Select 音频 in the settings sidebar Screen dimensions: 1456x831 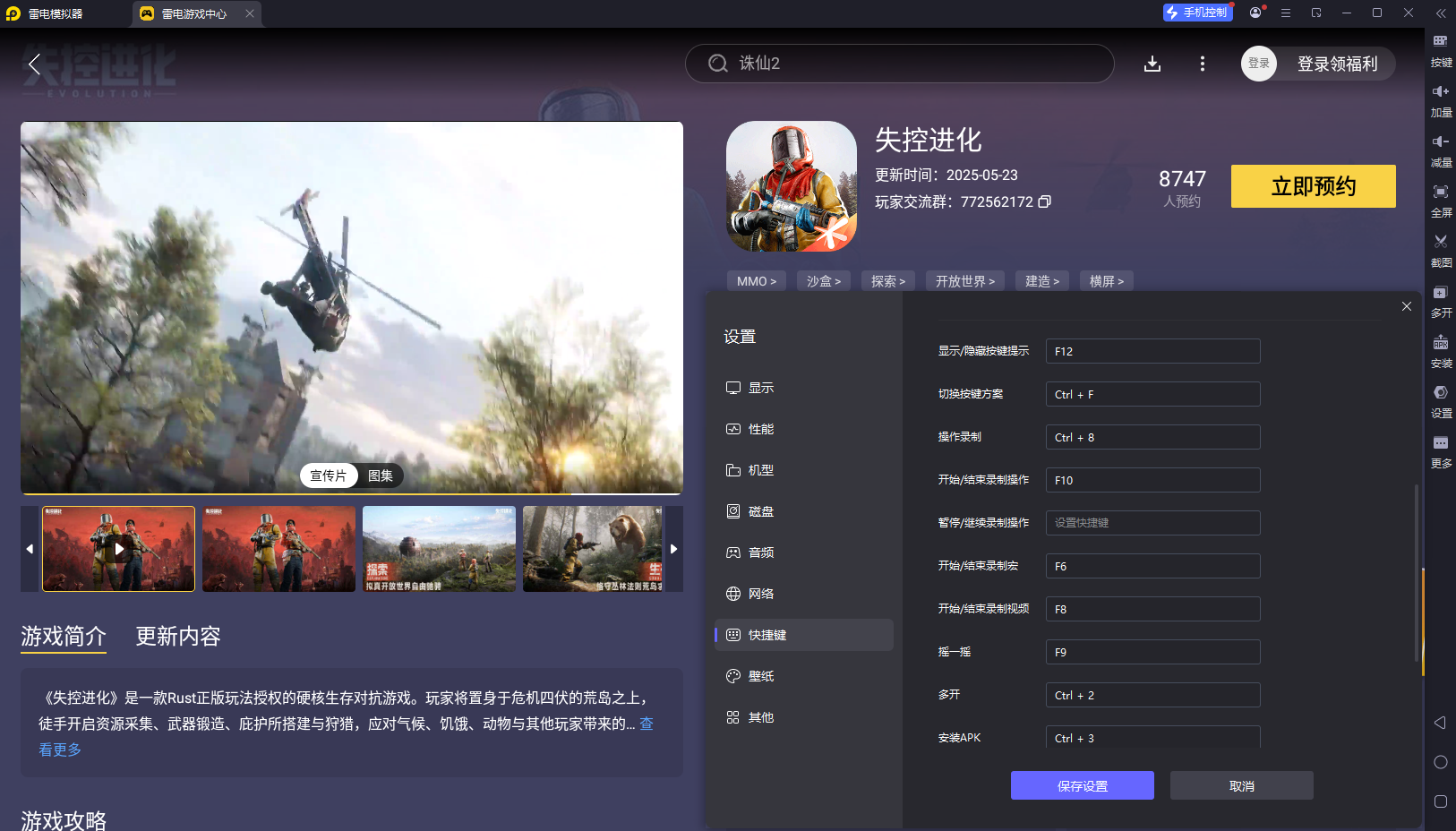762,553
